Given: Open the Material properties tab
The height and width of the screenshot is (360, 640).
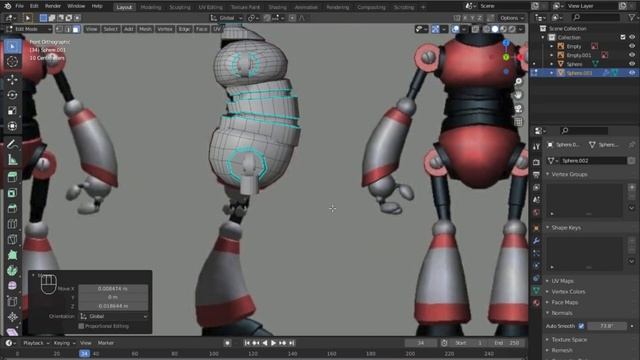Looking at the screenshot, I should [x=536, y=303].
